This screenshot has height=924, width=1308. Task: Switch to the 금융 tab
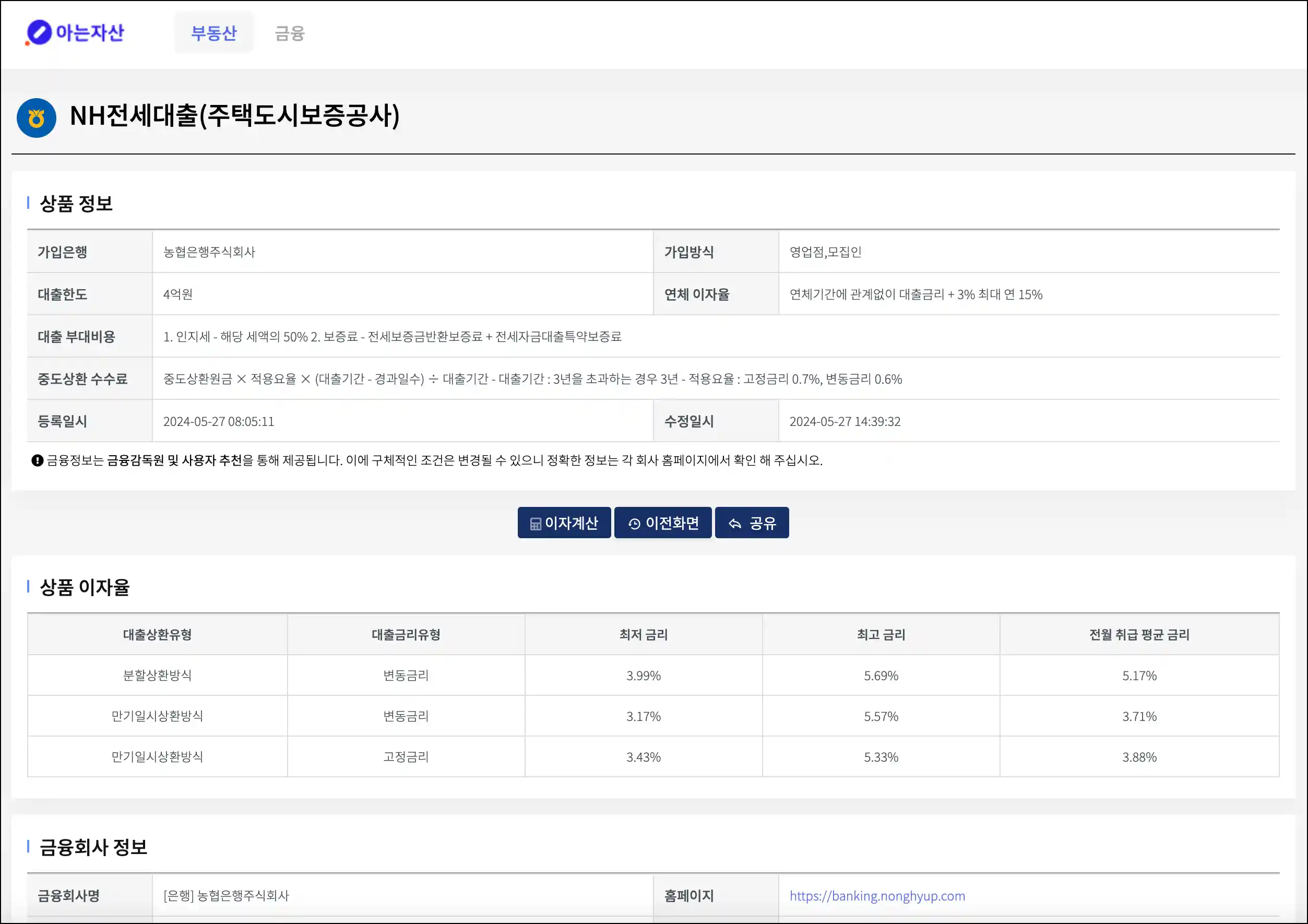coord(289,33)
